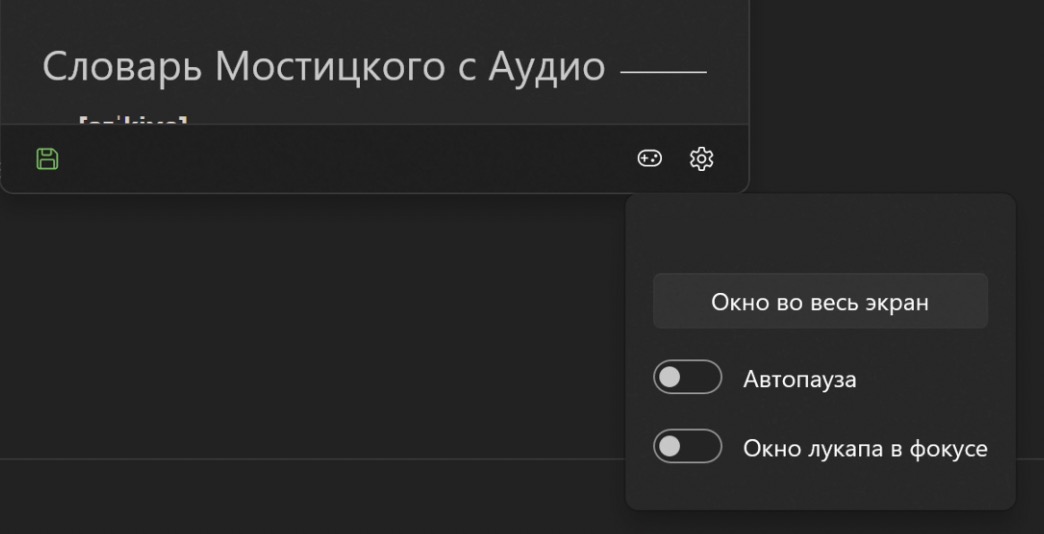Click the line right of dictionary title
The image size is (1044, 534).
pyautogui.click(x=663, y=72)
